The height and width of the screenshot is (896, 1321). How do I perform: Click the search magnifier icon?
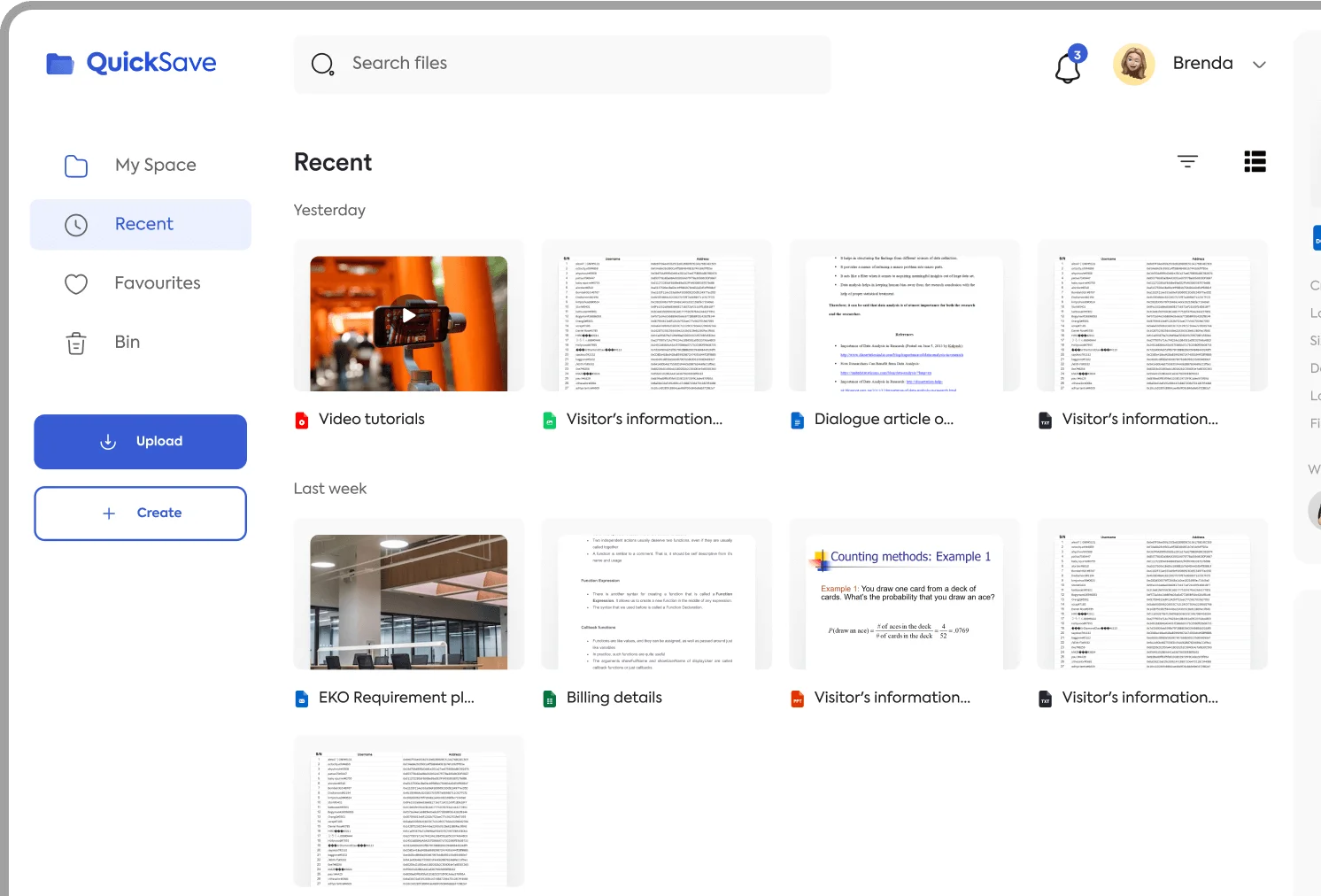click(322, 64)
